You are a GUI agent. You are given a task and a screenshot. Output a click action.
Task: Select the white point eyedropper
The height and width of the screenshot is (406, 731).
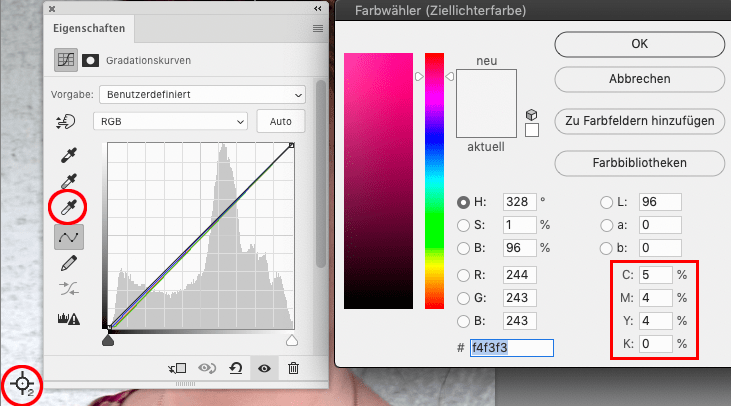click(x=68, y=207)
